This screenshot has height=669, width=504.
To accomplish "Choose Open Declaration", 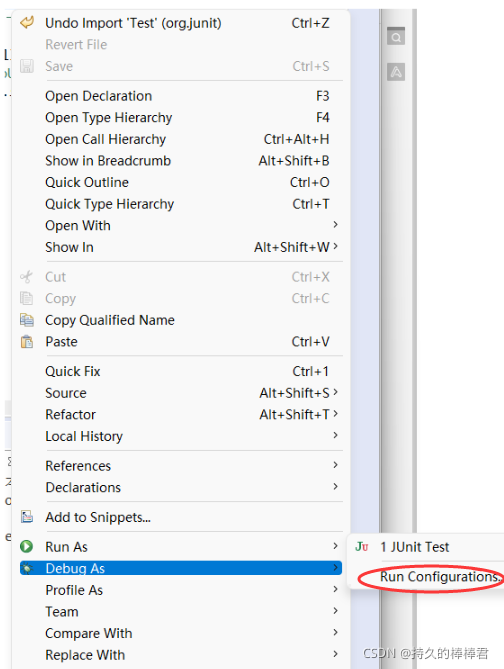I will coord(99,96).
